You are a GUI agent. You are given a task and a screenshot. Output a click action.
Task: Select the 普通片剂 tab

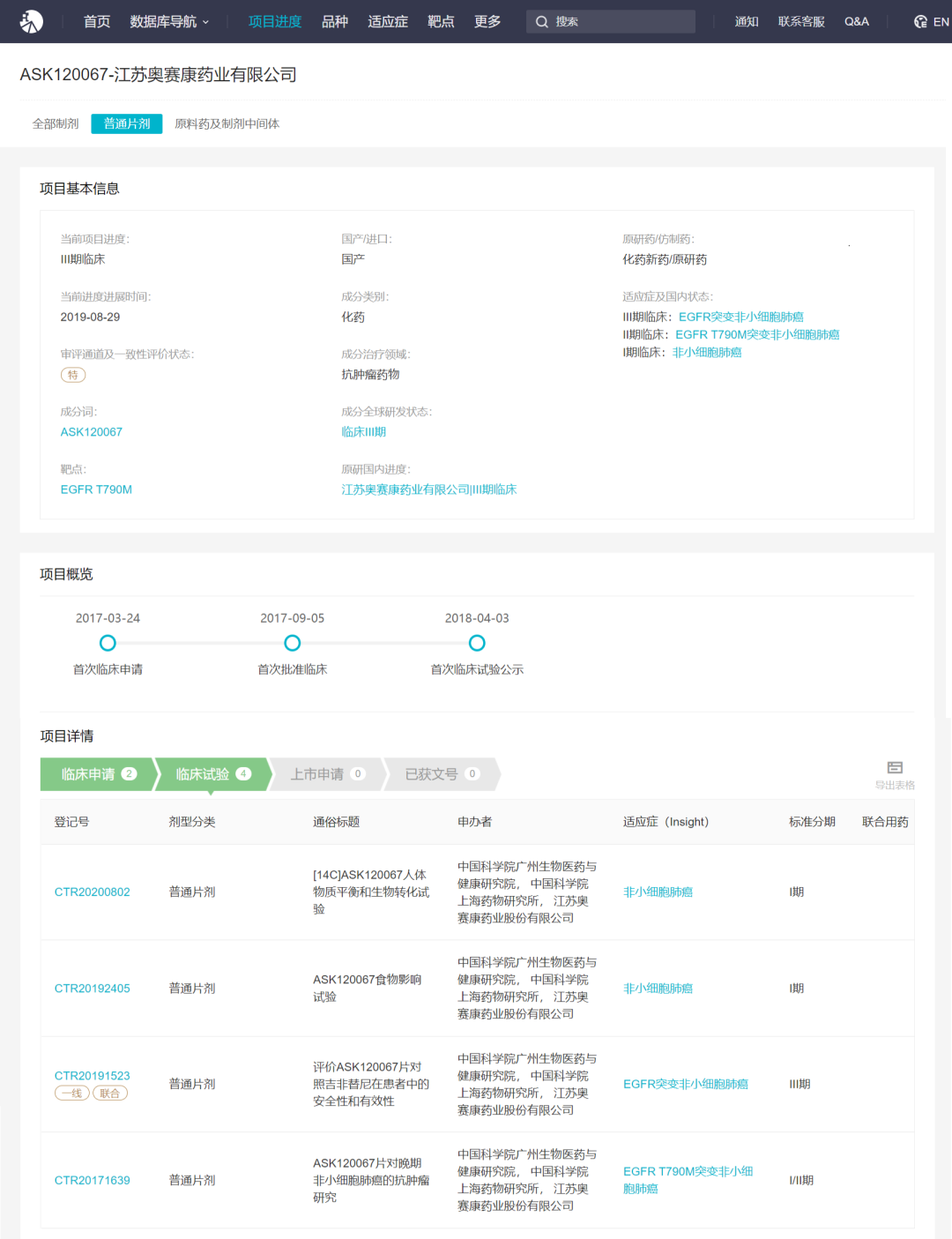pyautogui.click(x=127, y=124)
